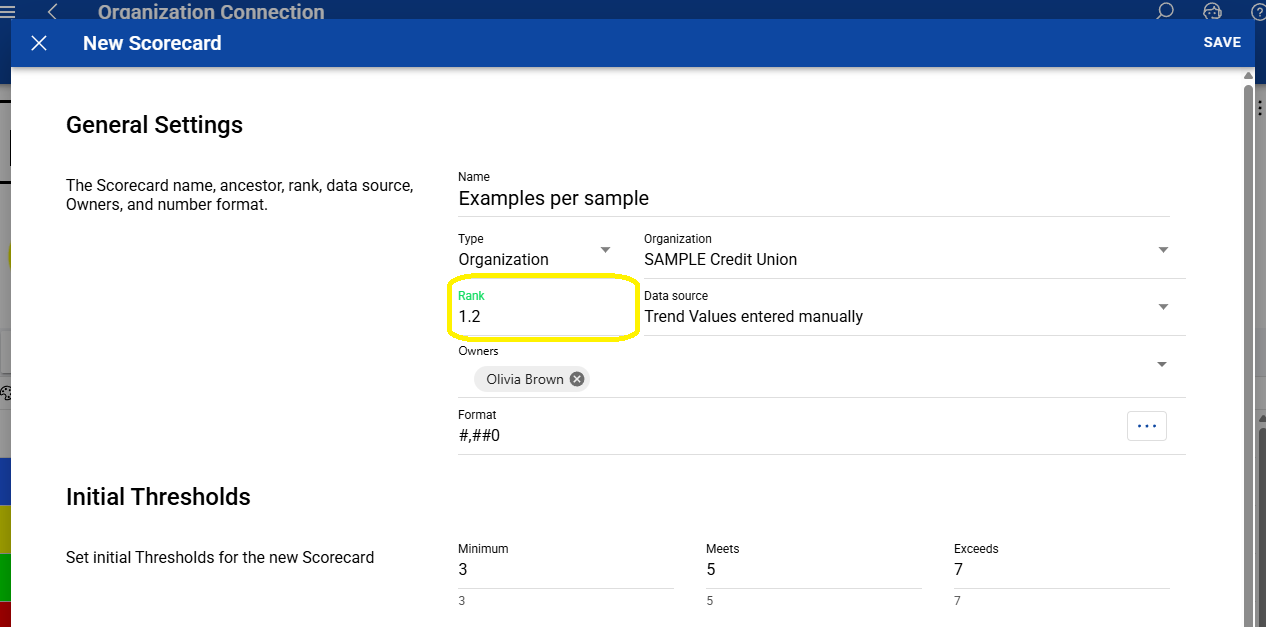The height and width of the screenshot is (627, 1266).
Task: Edit the Name field 'Examples per sample'
Action: pyautogui.click(x=813, y=198)
